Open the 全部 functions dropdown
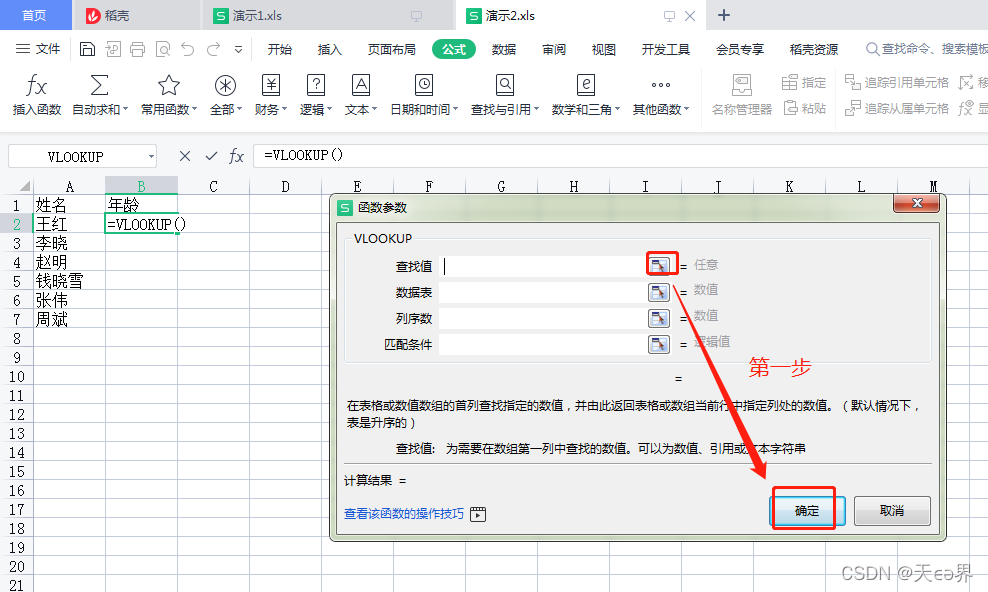 [226, 94]
